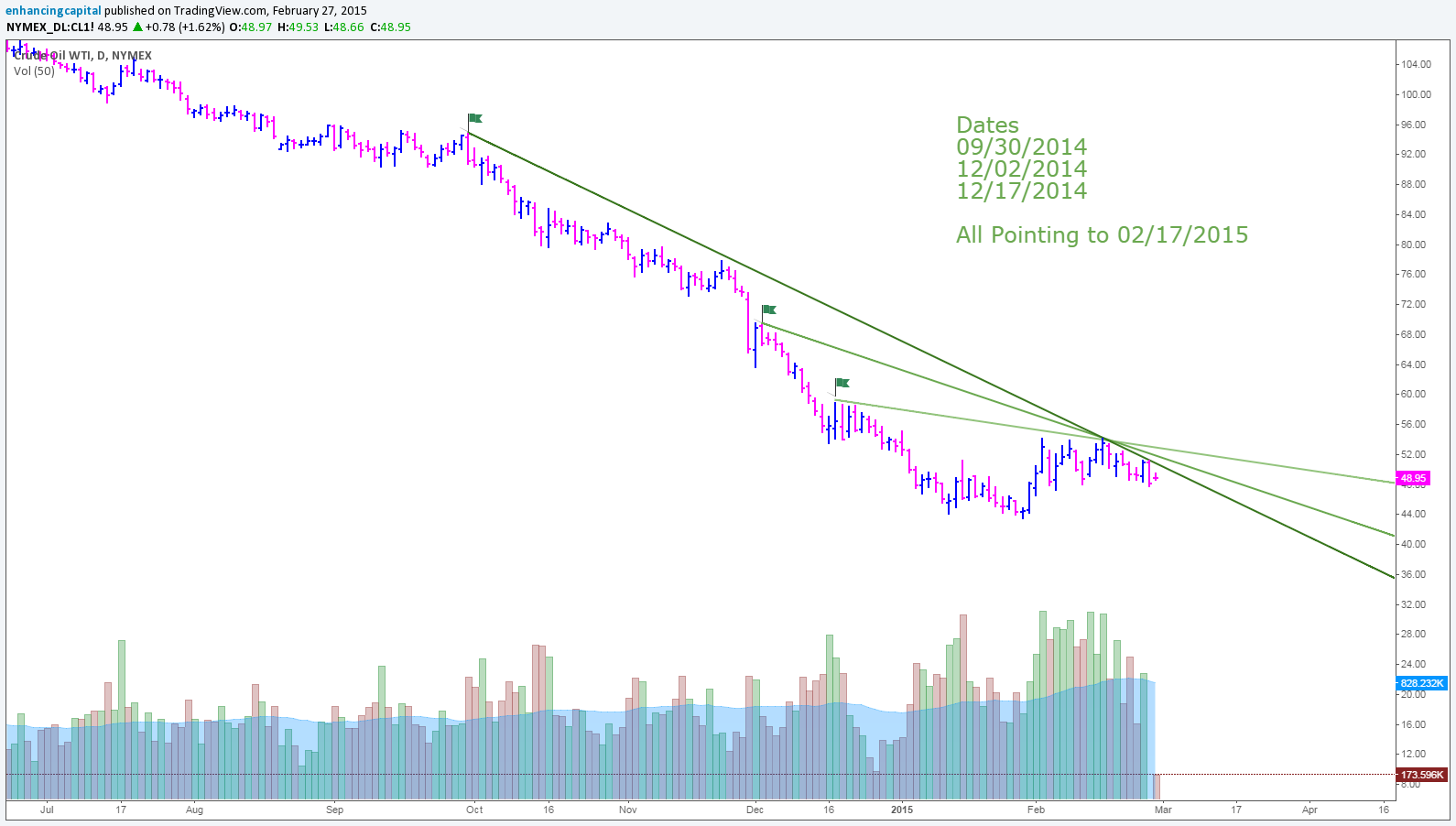Click the 'Crude Oil WTI, D, NYMEX' title

(x=82, y=56)
